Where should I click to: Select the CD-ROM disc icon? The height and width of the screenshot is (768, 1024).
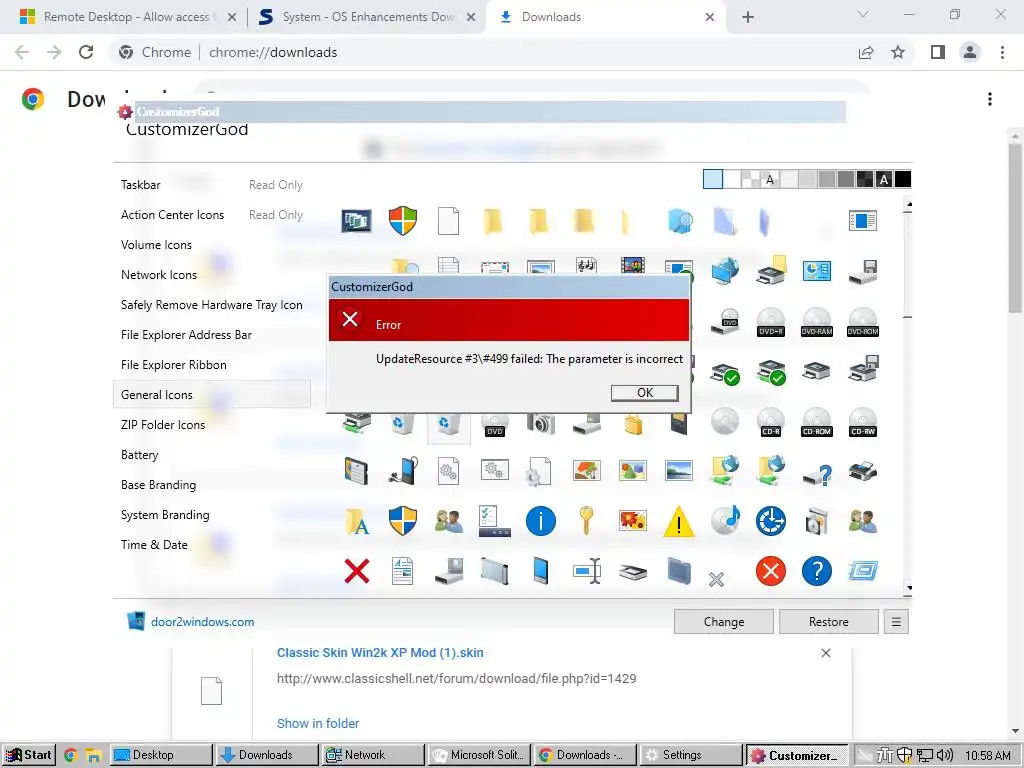coord(816,422)
